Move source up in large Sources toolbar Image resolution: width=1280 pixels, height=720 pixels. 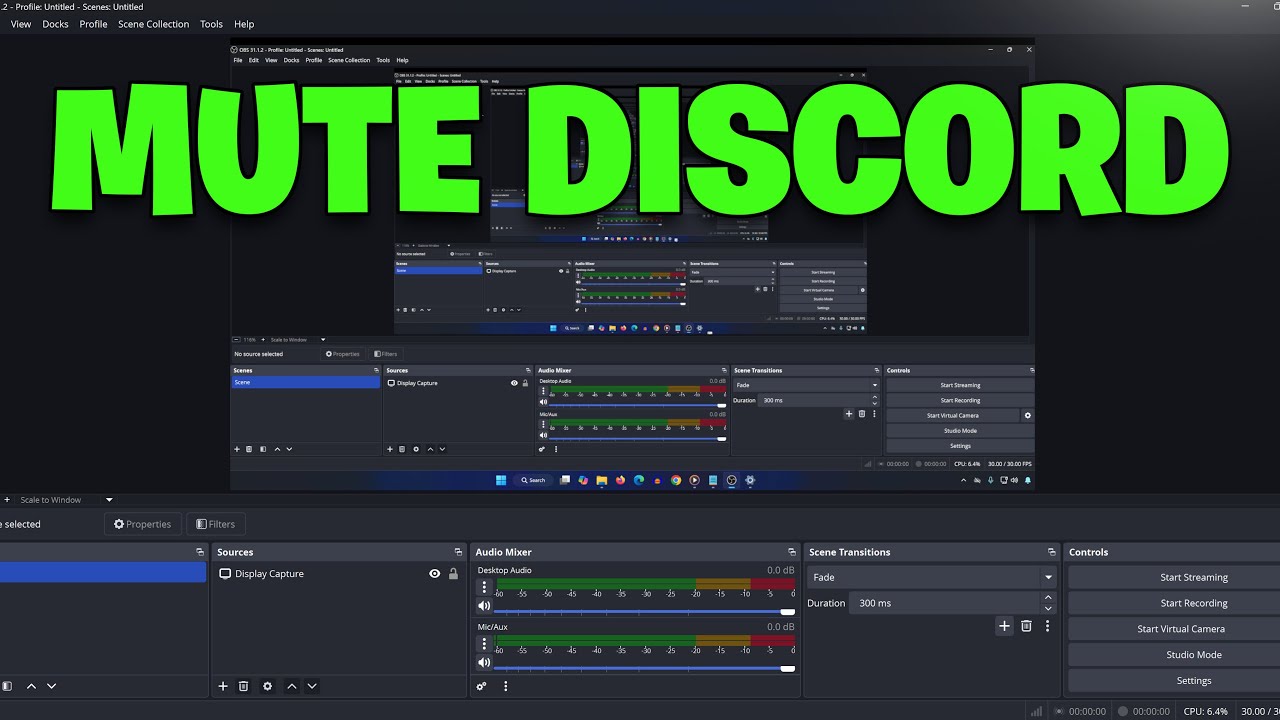click(291, 686)
